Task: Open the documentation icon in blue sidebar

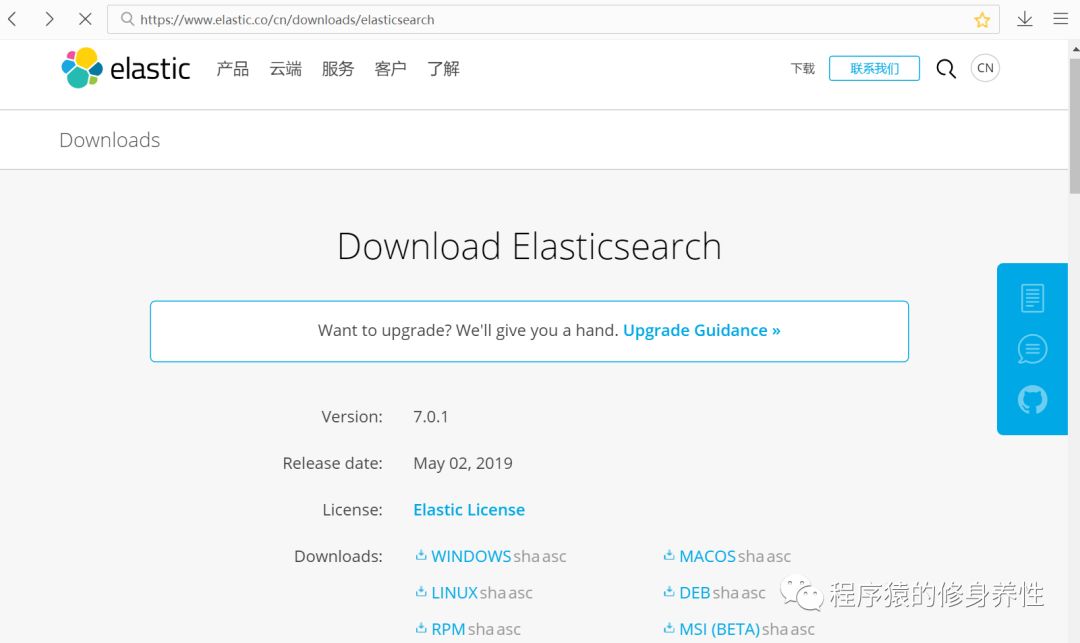Action: [x=1032, y=298]
